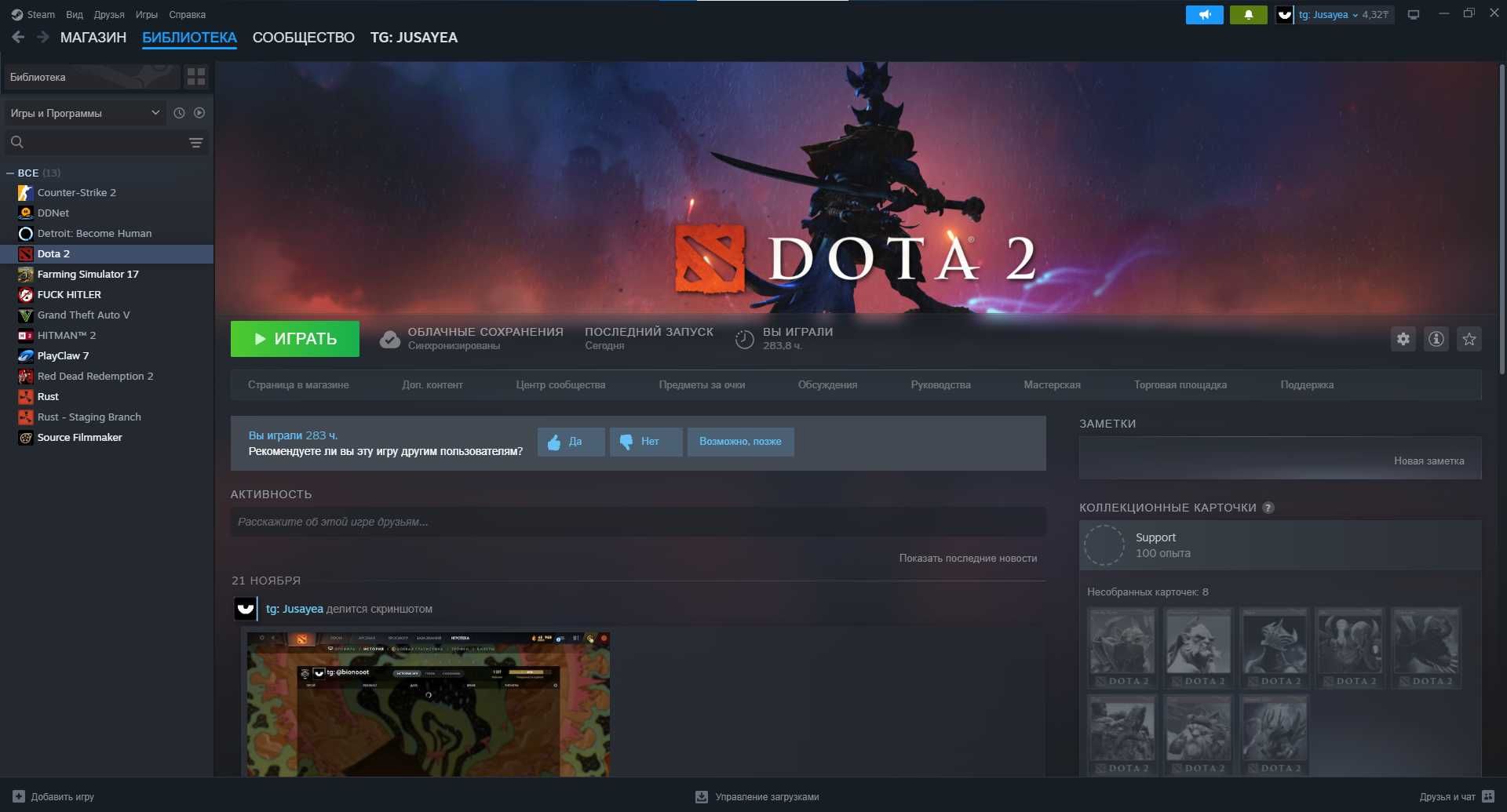The height and width of the screenshot is (812, 1507).
Task: Select Detroit: Become Human game
Action: (x=107, y=233)
